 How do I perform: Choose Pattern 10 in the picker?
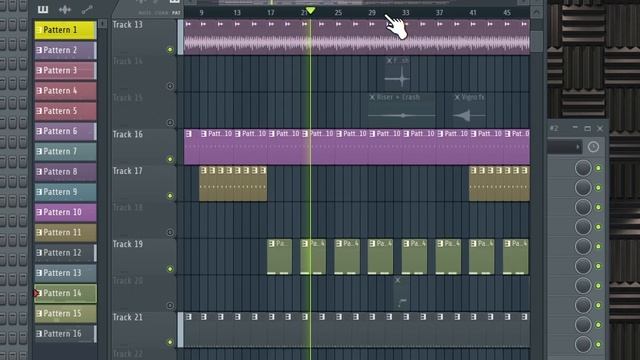click(65, 212)
